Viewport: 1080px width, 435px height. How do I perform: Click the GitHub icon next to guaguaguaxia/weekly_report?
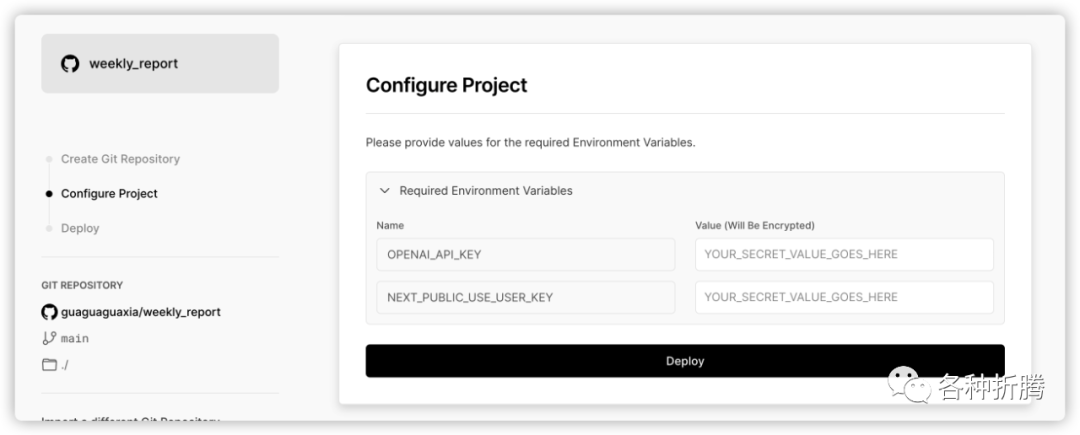[x=49, y=312]
